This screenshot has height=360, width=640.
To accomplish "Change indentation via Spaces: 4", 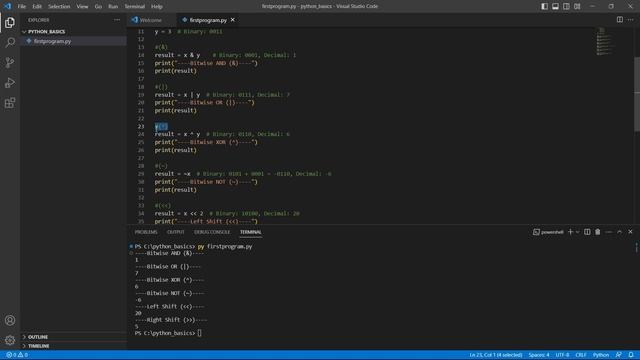I will 539,355.
